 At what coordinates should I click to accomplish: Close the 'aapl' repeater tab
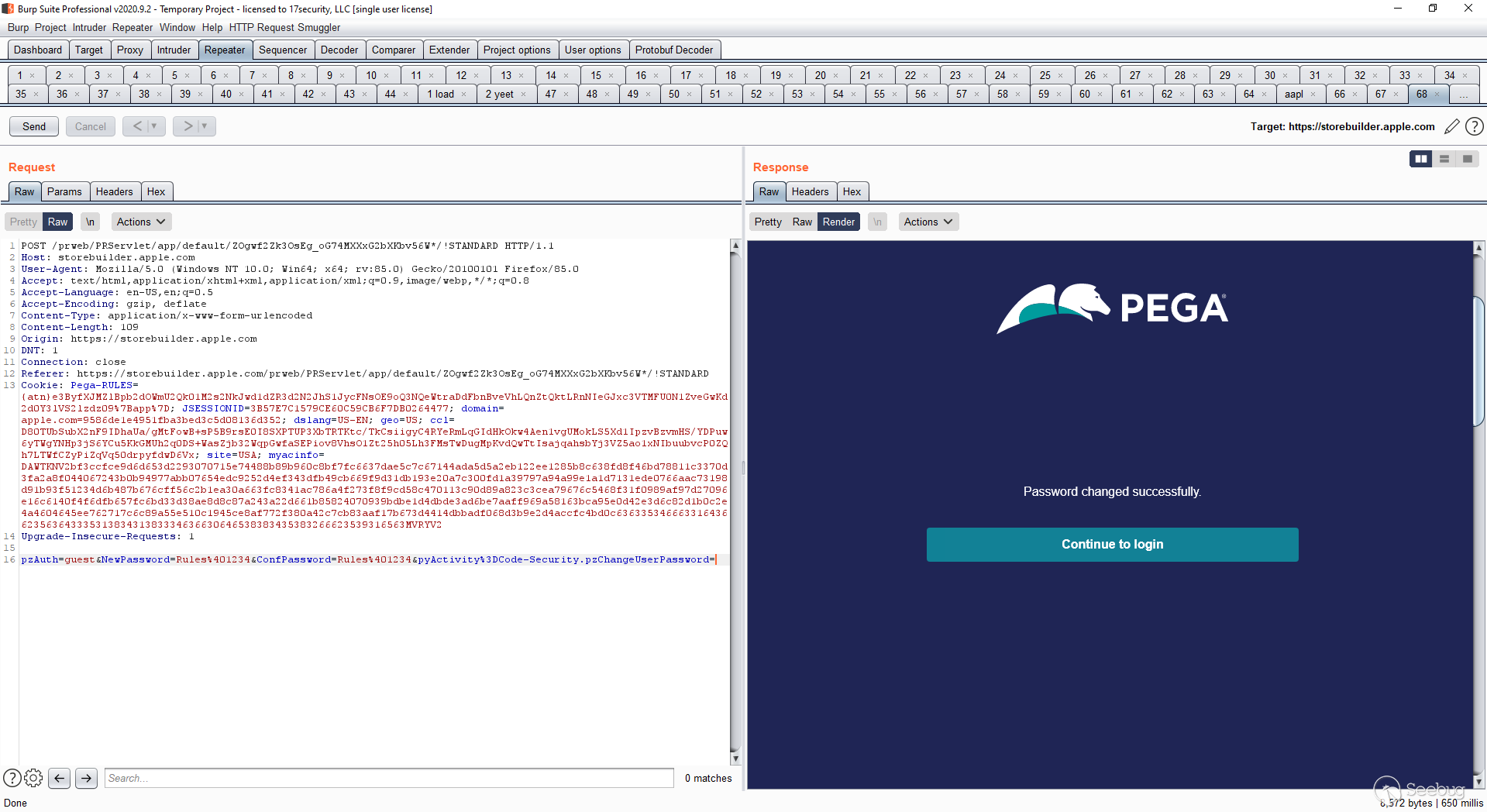point(1313,95)
